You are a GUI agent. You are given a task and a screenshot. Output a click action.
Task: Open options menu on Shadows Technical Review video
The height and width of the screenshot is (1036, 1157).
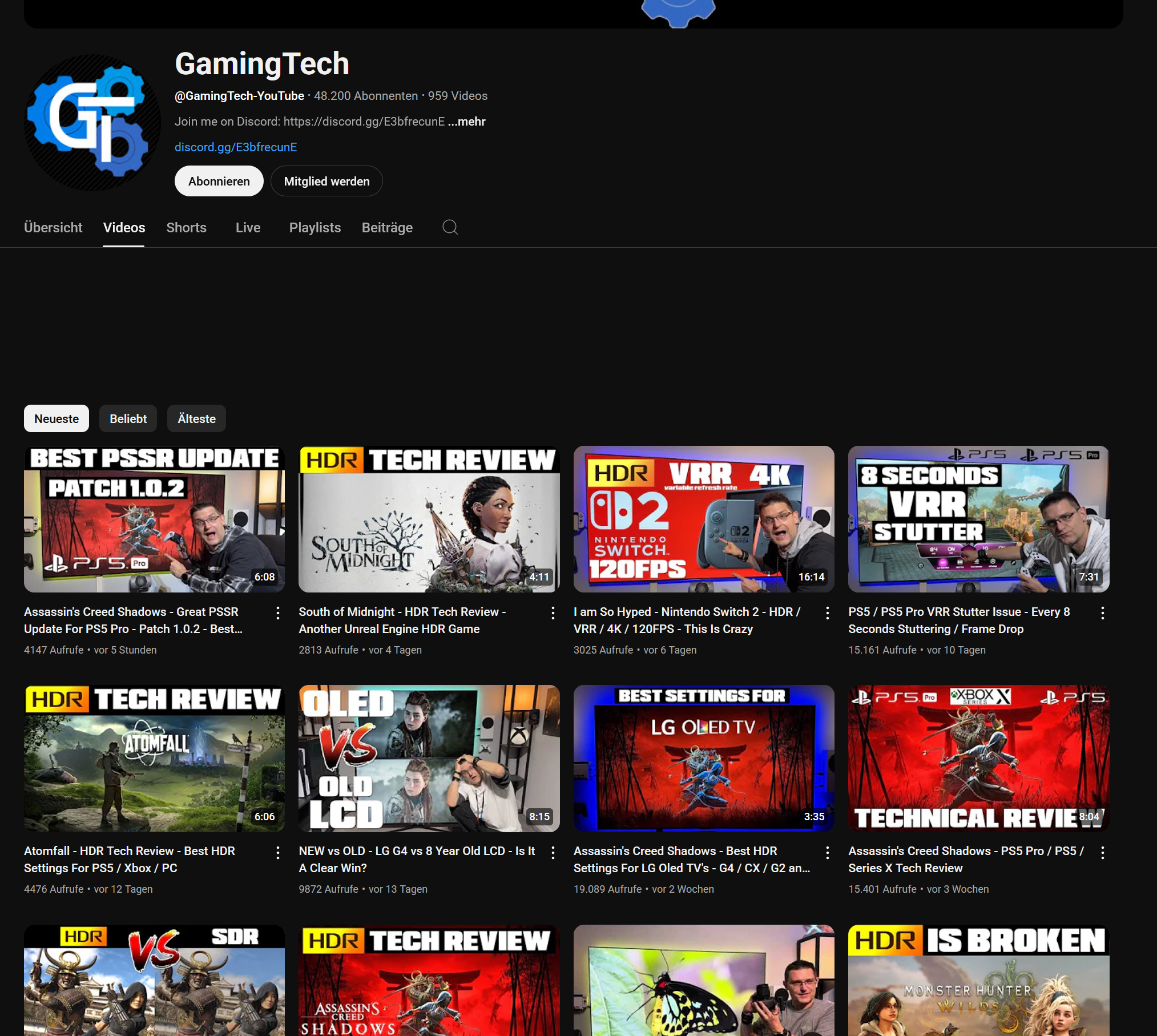1102,852
